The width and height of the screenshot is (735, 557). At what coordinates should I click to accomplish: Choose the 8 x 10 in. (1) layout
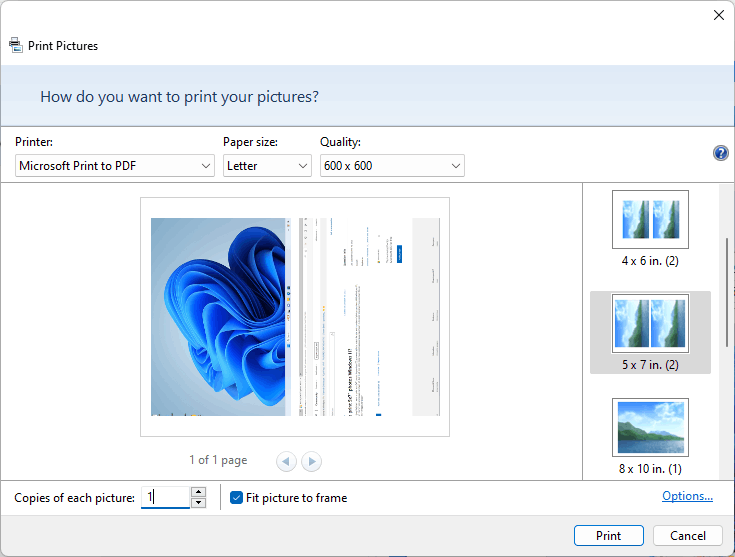[650, 437]
